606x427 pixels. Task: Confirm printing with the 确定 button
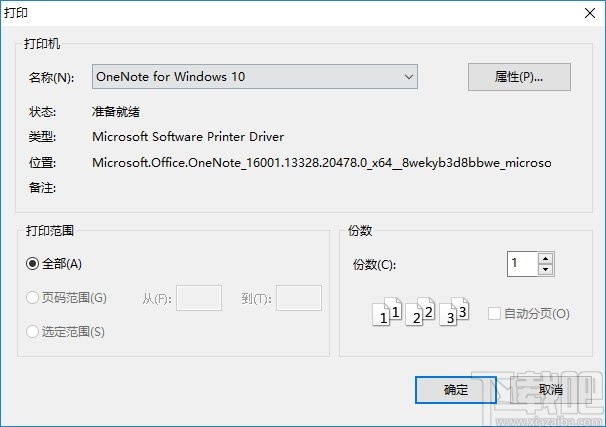(x=456, y=390)
